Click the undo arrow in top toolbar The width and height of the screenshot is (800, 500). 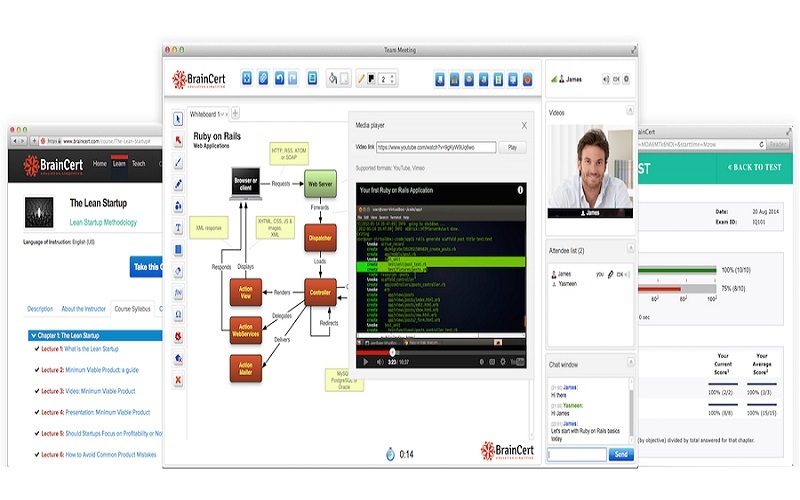[279, 78]
